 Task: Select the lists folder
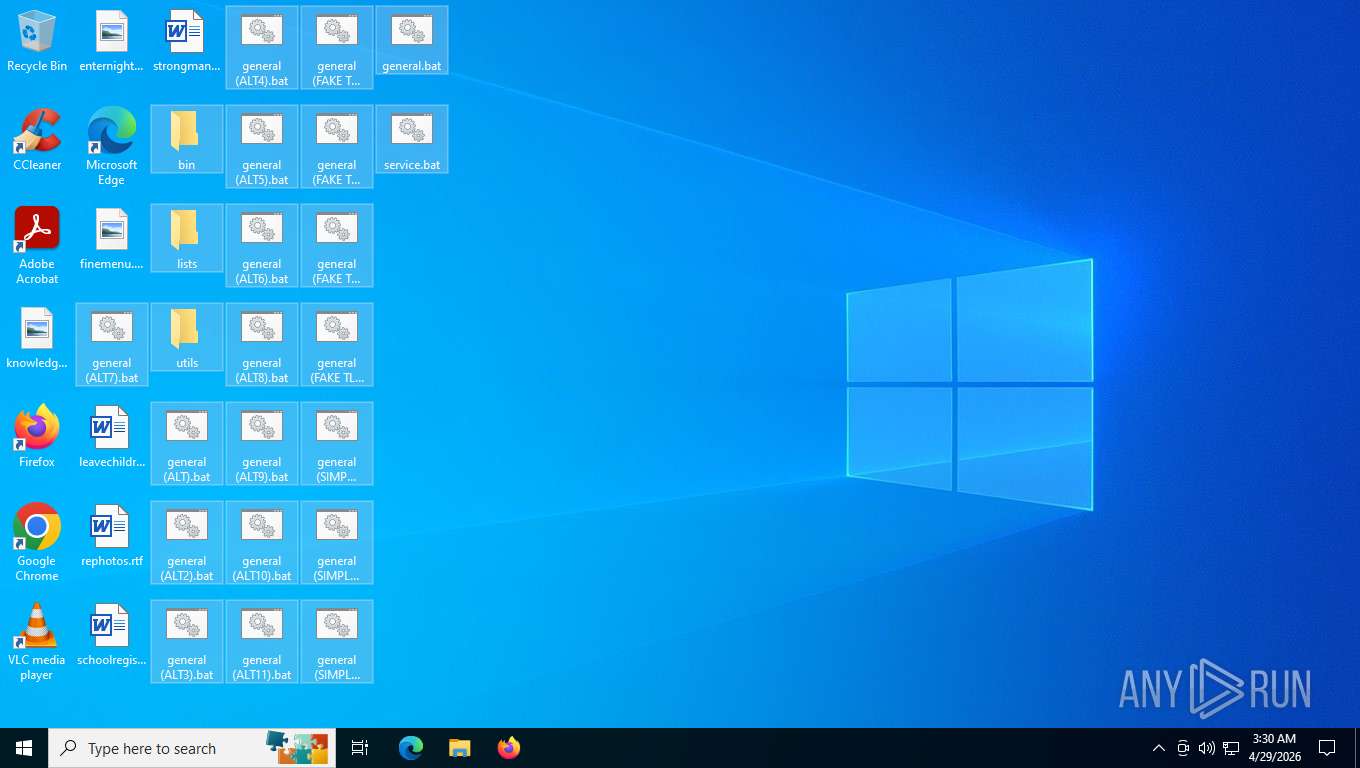pos(187,238)
